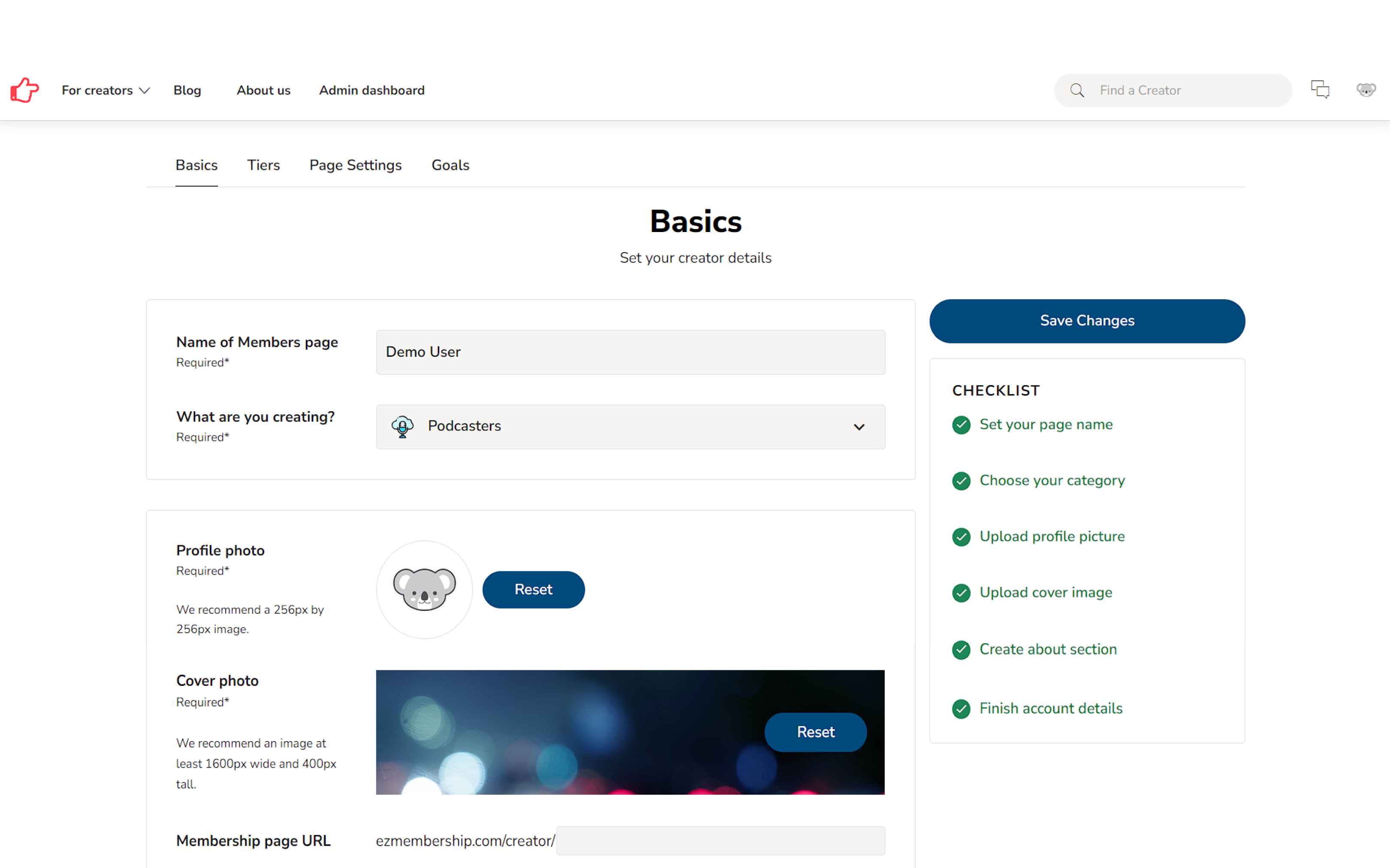The image size is (1390, 868).
Task: Open the koala user avatar menu
Action: (1366, 90)
